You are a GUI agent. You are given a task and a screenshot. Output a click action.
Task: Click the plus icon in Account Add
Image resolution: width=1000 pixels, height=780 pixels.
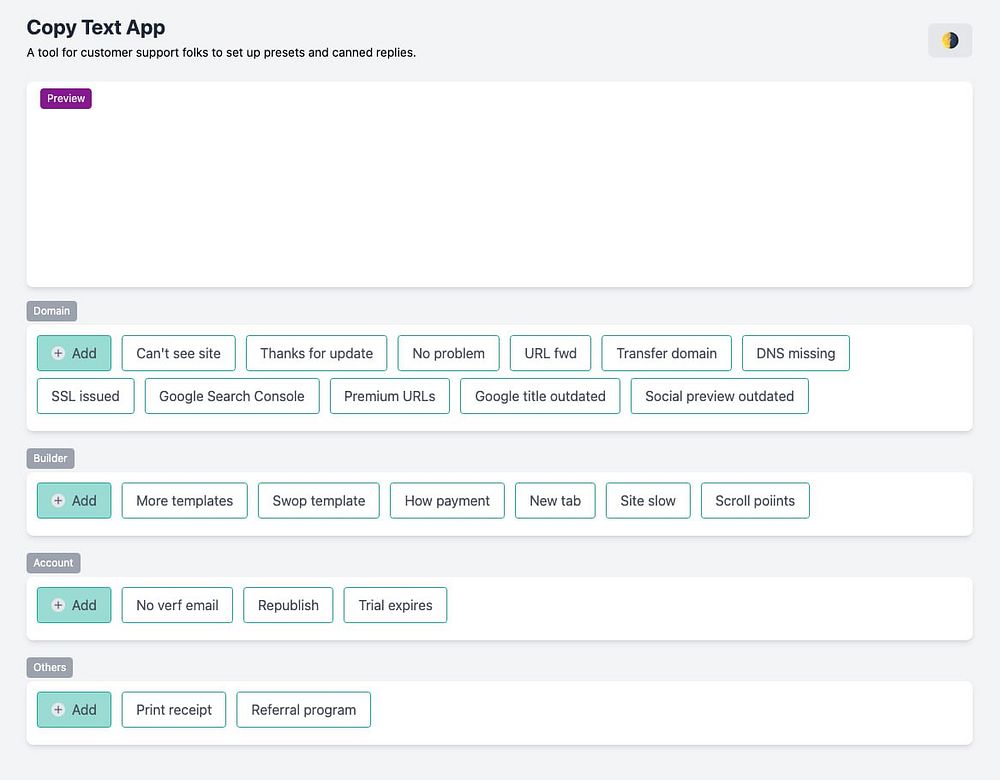pyautogui.click(x=58, y=605)
